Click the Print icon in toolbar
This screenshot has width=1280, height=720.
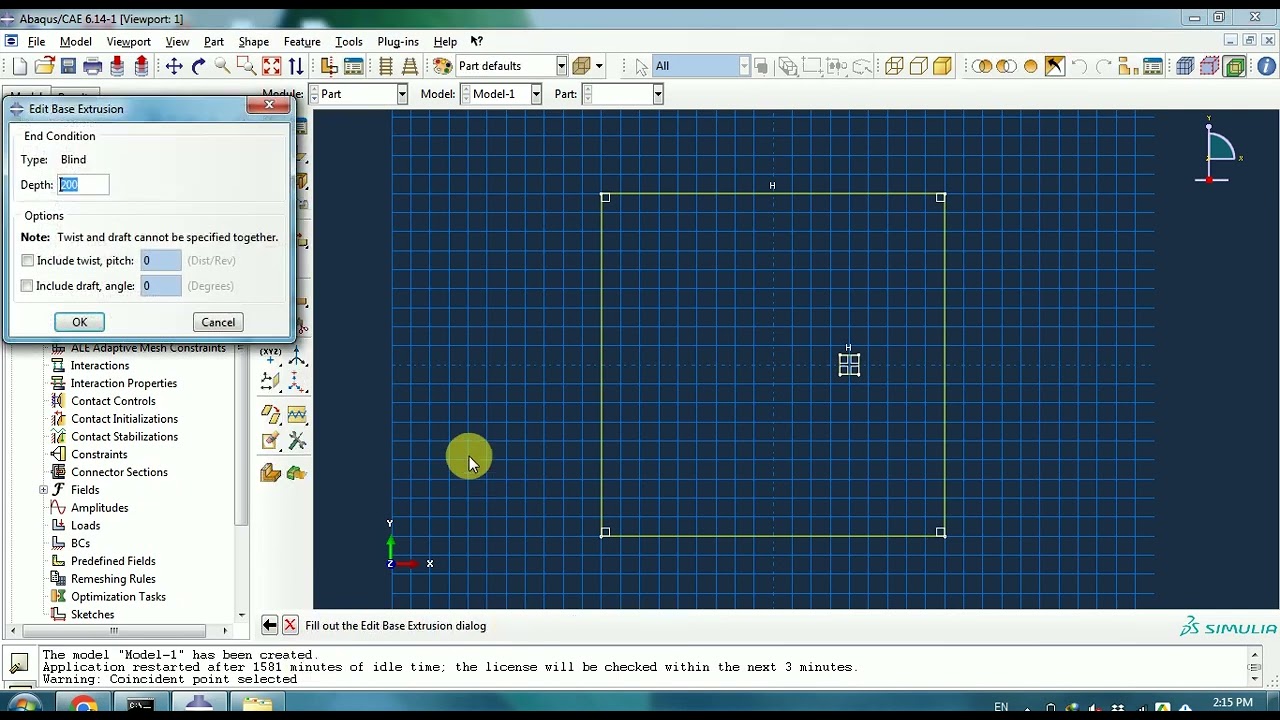(93, 66)
